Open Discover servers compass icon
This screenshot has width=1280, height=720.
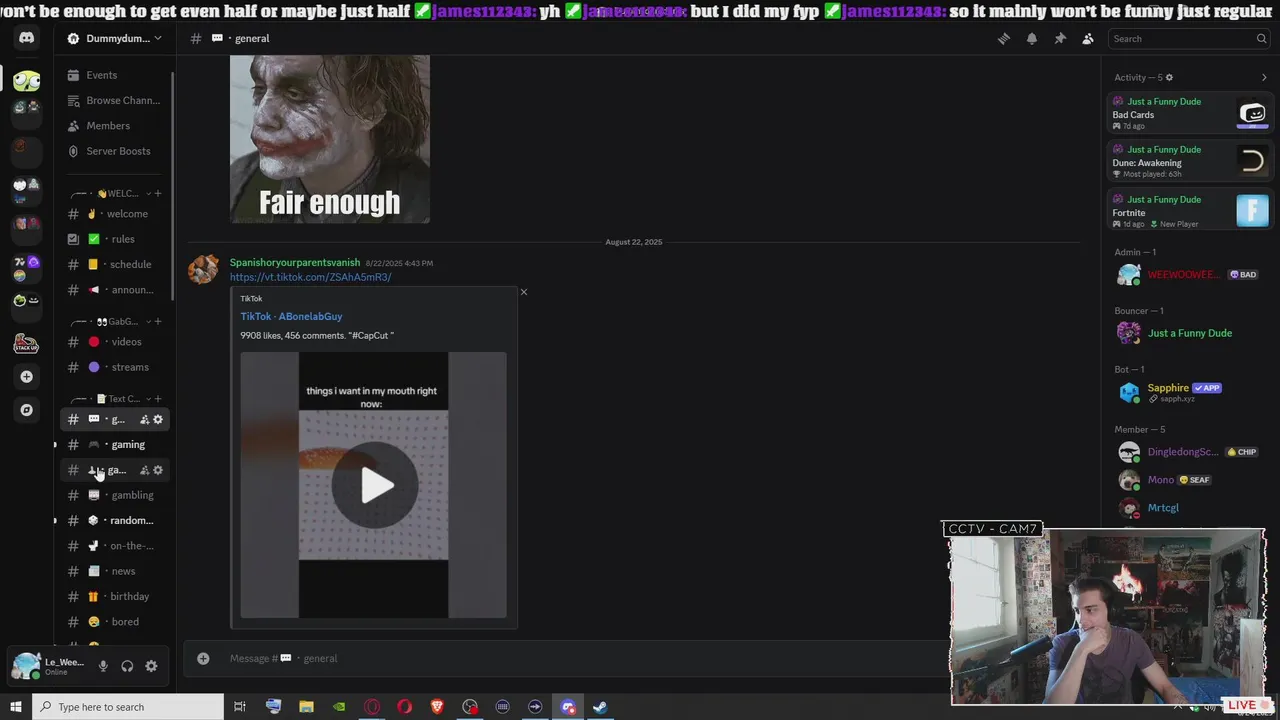(26, 410)
